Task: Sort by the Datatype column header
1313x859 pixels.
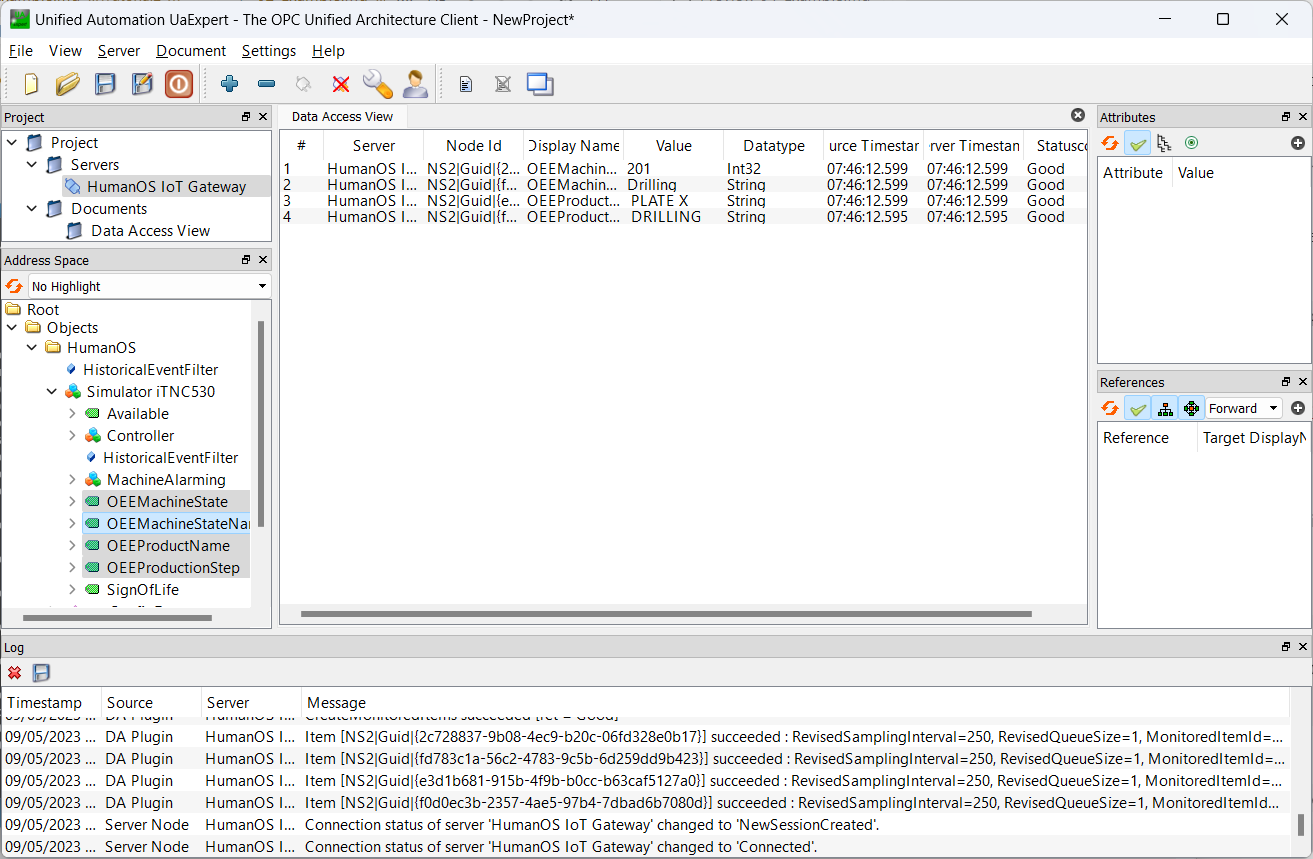Action: pos(774,146)
